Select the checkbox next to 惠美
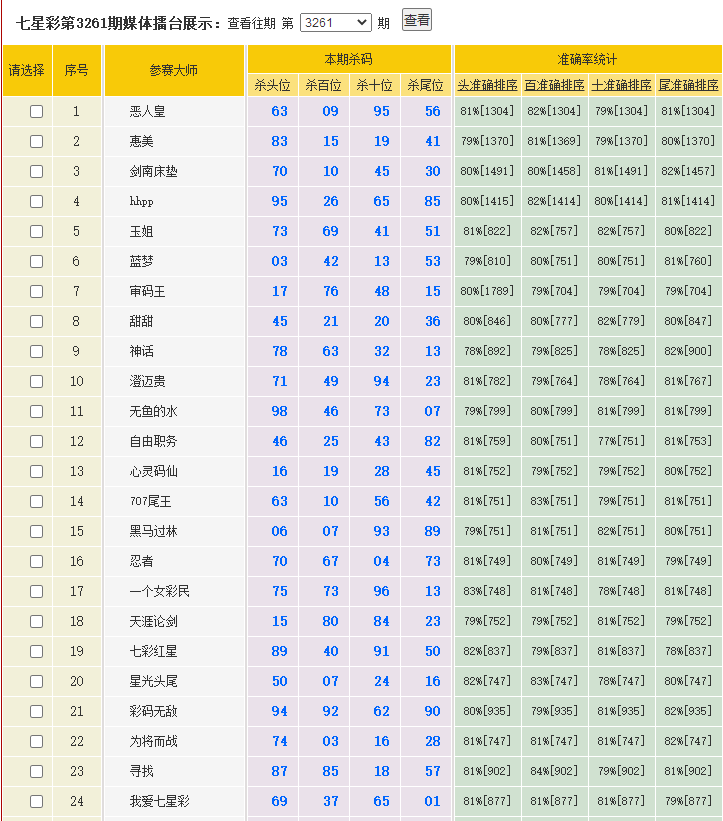 pos(37,142)
